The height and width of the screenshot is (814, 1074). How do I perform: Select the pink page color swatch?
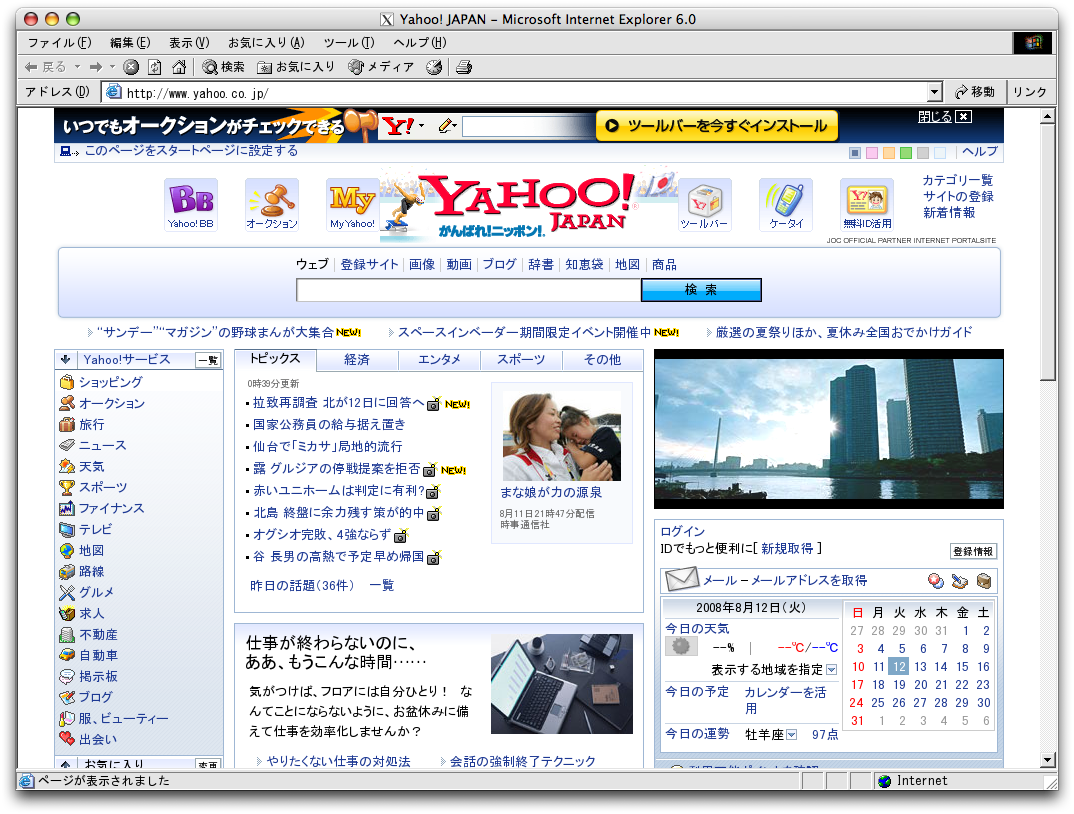pyautogui.click(x=872, y=153)
